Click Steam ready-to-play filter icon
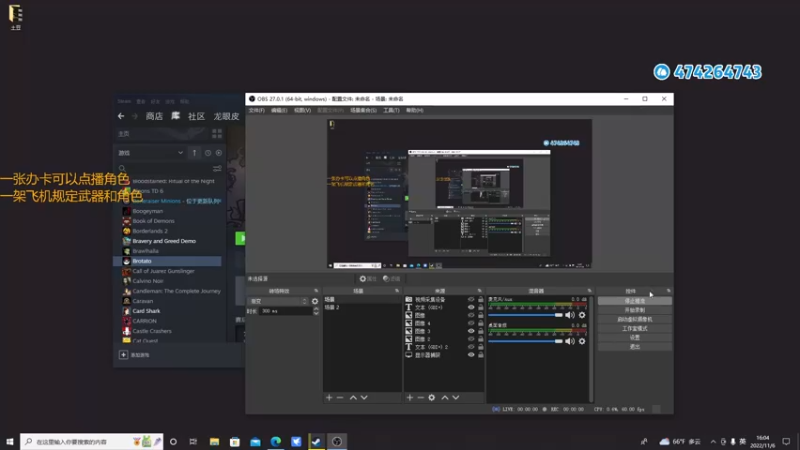Screen dimensions: 800x450 tap(219, 153)
